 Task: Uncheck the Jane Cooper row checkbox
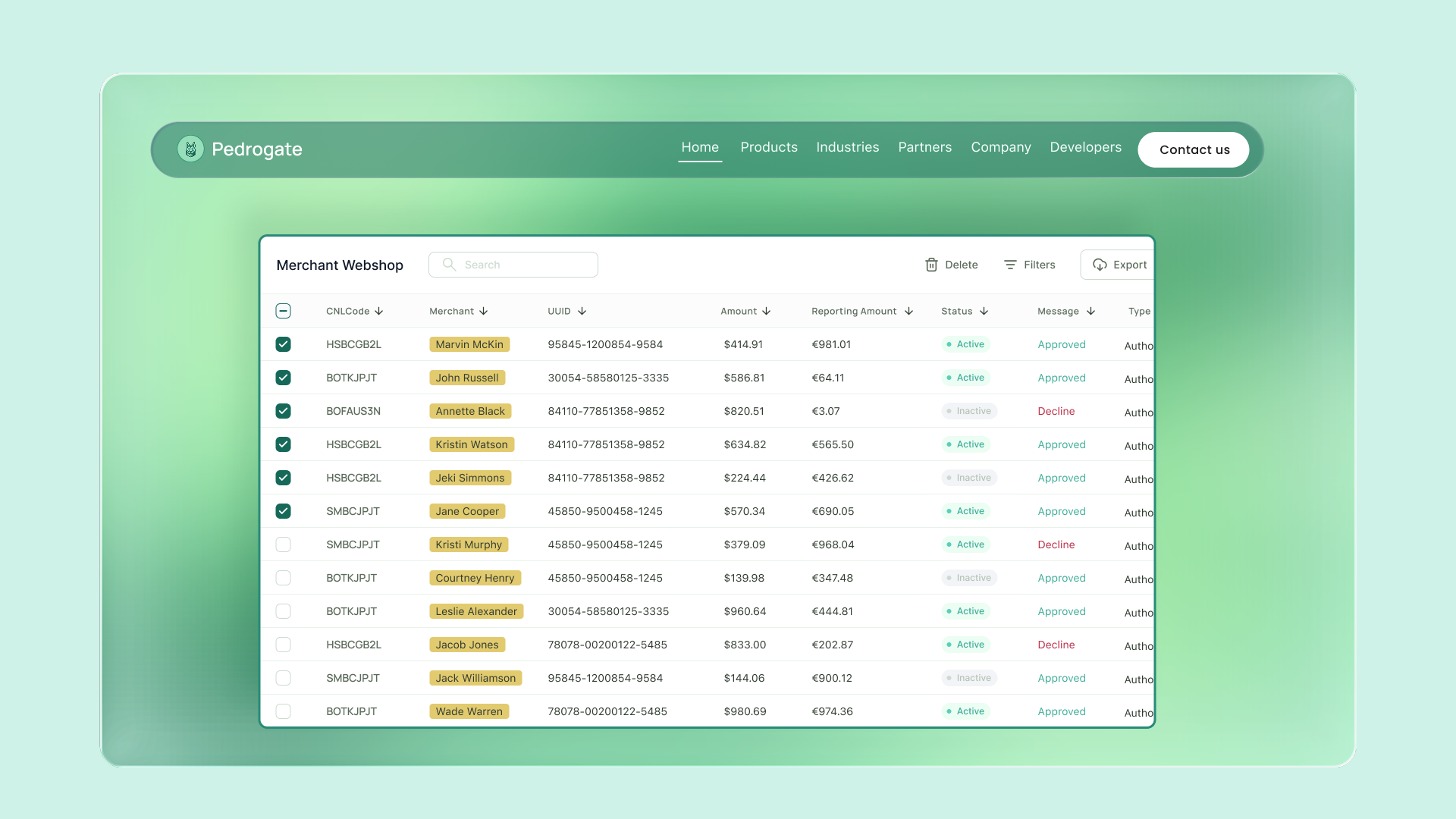coord(283,511)
